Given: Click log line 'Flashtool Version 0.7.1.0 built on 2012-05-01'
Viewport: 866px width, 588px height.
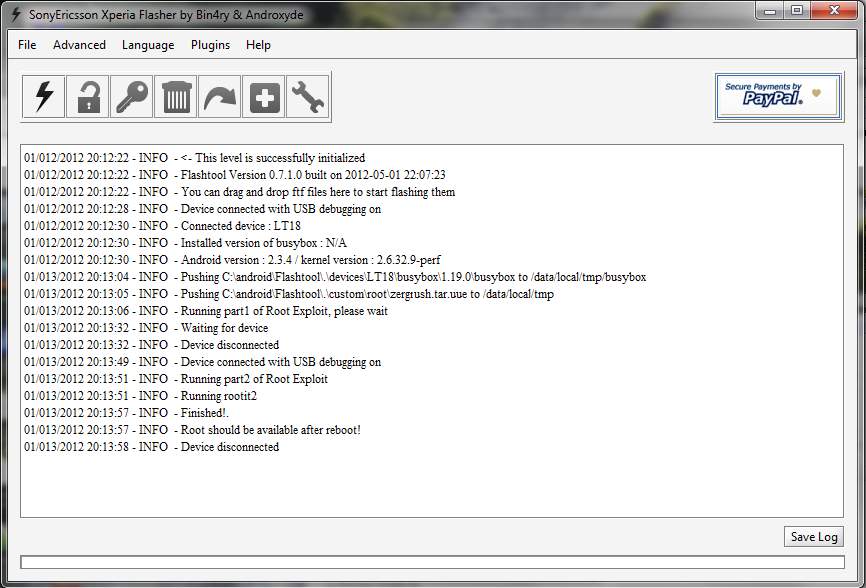Looking at the screenshot, I should point(235,175).
